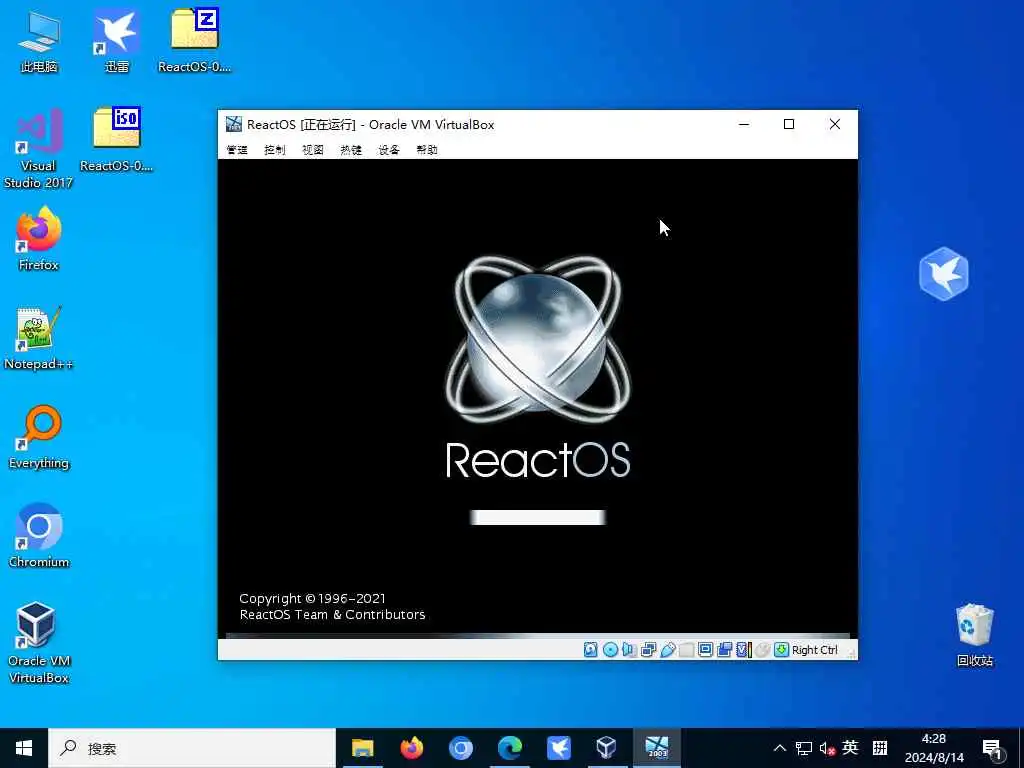Screen dimensions: 1024x768
Task: Click the virtualization (V) CPU indicator in status bar
Action: [743, 650]
